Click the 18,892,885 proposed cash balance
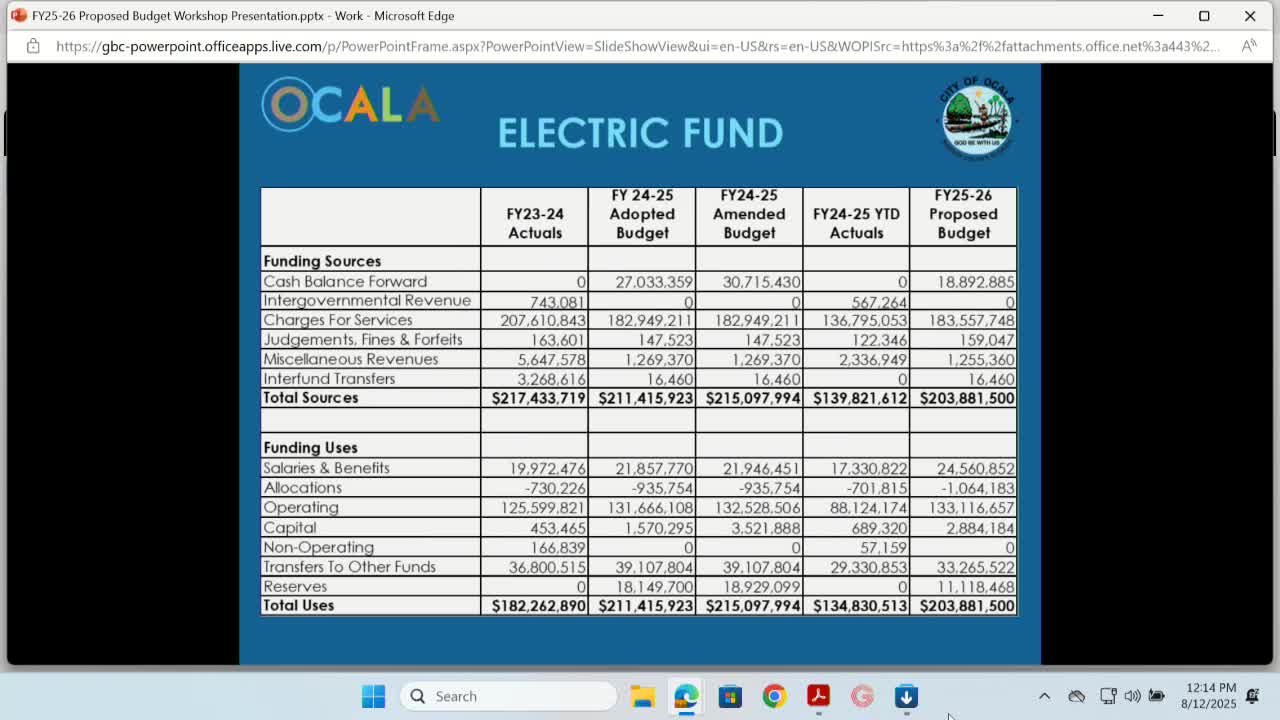 (976, 282)
